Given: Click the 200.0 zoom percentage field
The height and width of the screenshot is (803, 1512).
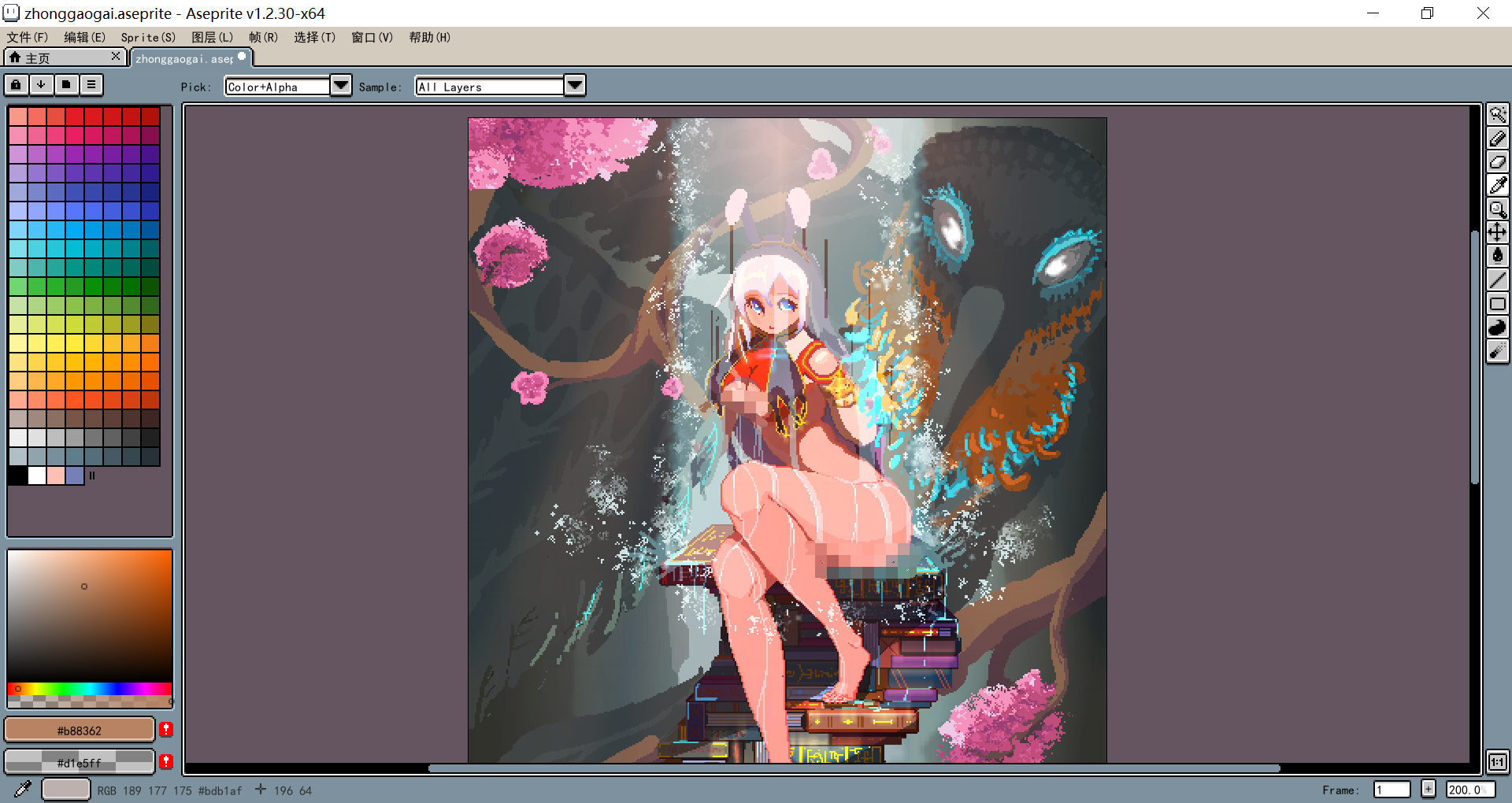Looking at the screenshot, I should coord(1470,790).
